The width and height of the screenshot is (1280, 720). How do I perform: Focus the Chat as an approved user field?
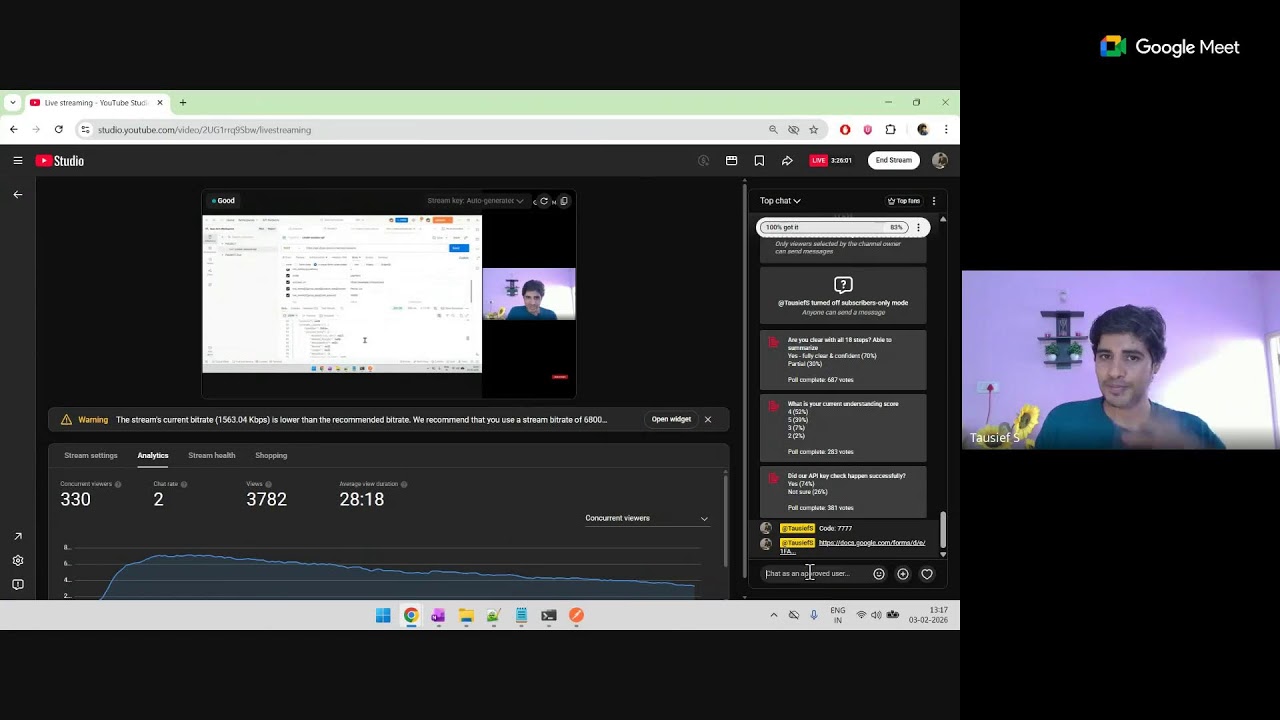[x=815, y=574]
